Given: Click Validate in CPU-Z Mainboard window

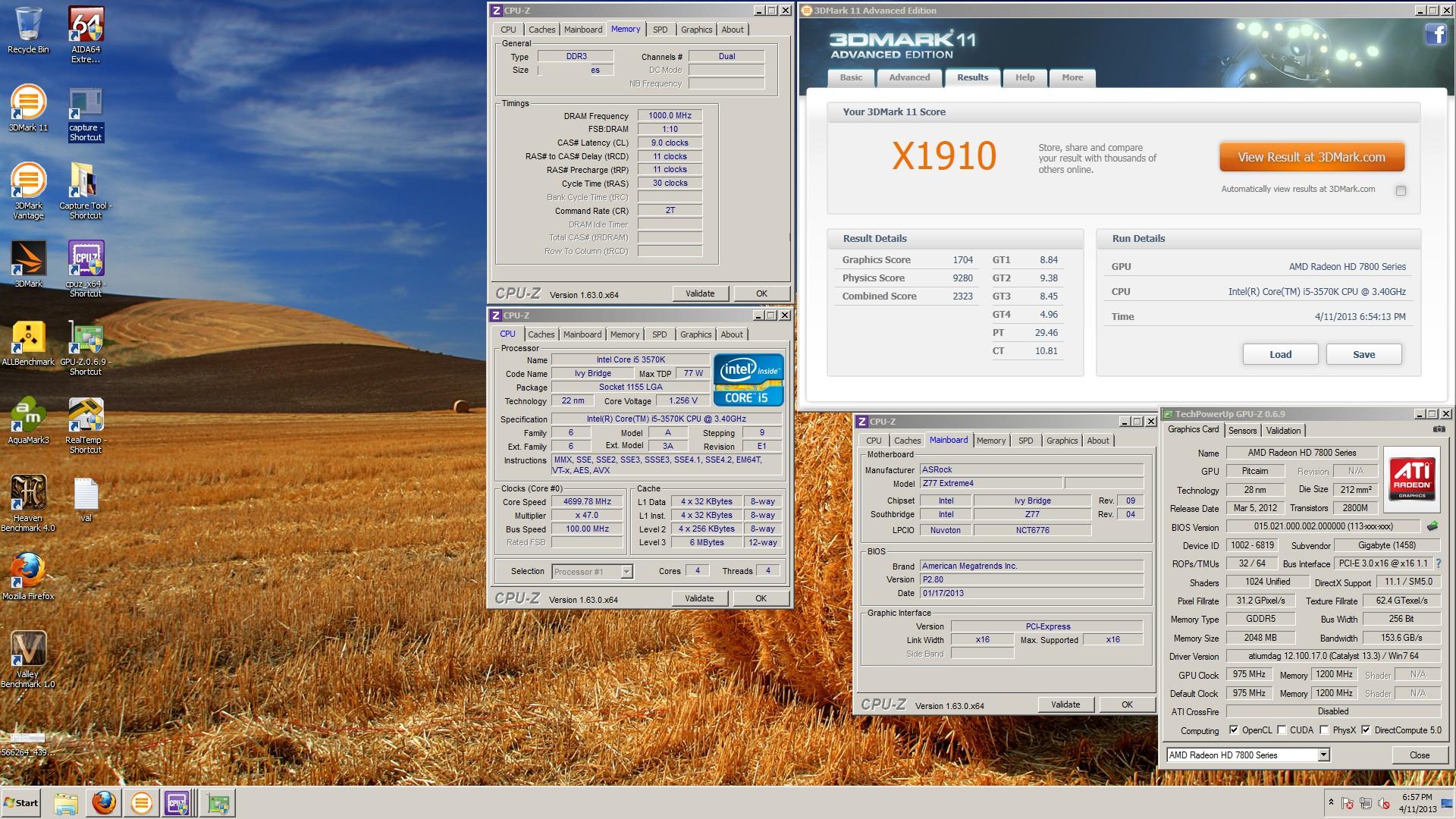Looking at the screenshot, I should pos(1065,704).
